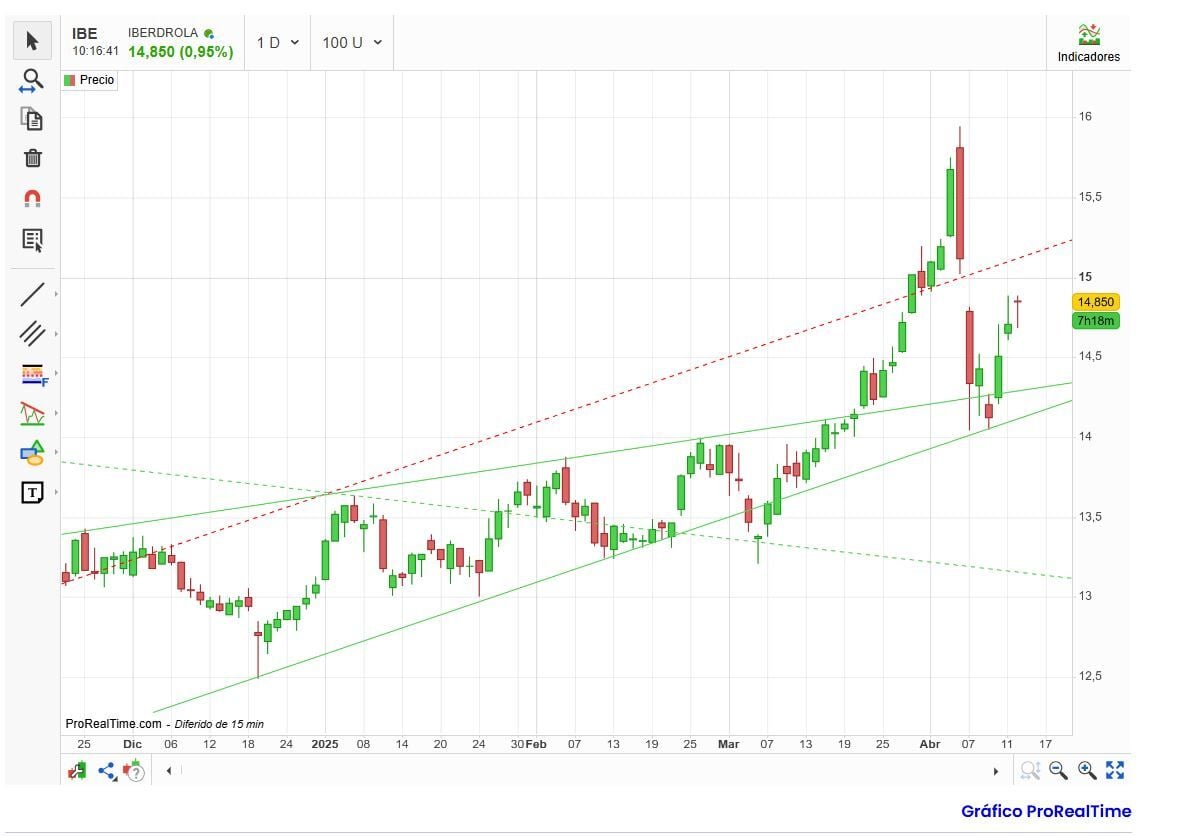Click the Dic label on time axis
Screen dimensions: 1179x837
132,744
